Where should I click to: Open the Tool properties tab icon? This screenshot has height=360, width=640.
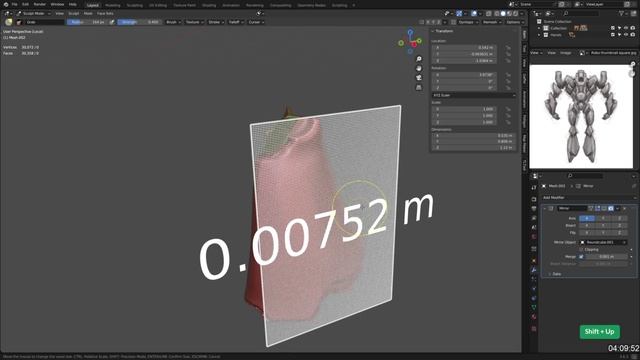tap(534, 188)
